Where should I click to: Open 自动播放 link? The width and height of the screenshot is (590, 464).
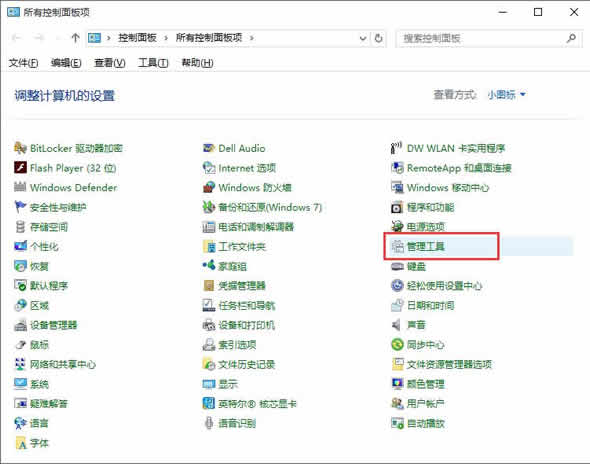pyautogui.click(x=426, y=423)
